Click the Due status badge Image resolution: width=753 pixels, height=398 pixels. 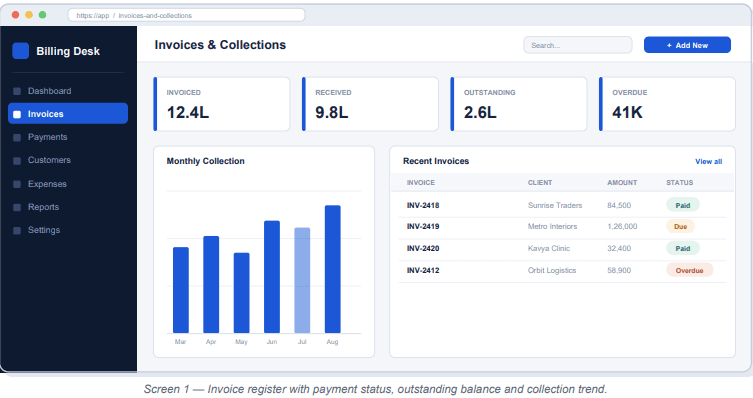pos(680,227)
